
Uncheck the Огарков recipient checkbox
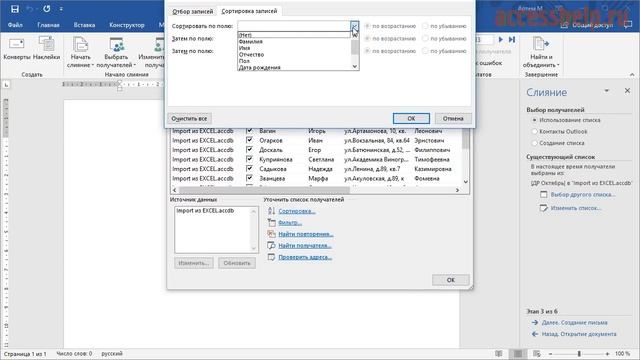coord(249,140)
